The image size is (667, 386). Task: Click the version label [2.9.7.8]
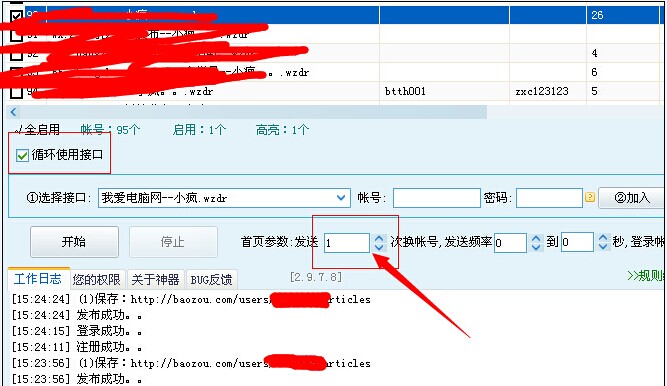click(x=316, y=277)
